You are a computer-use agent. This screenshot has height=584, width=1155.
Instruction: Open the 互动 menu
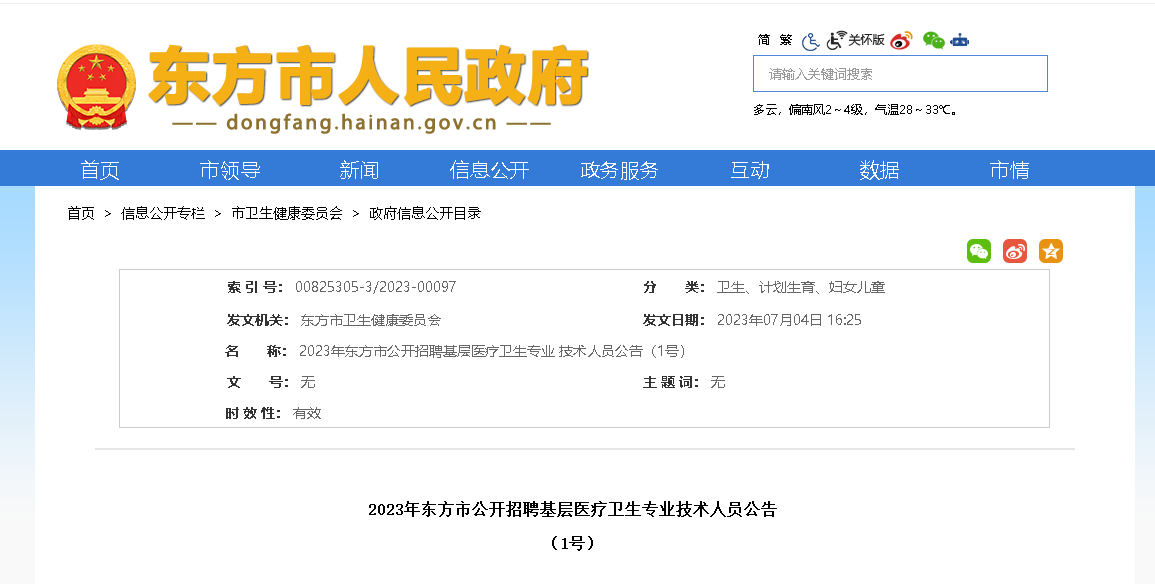click(x=750, y=170)
